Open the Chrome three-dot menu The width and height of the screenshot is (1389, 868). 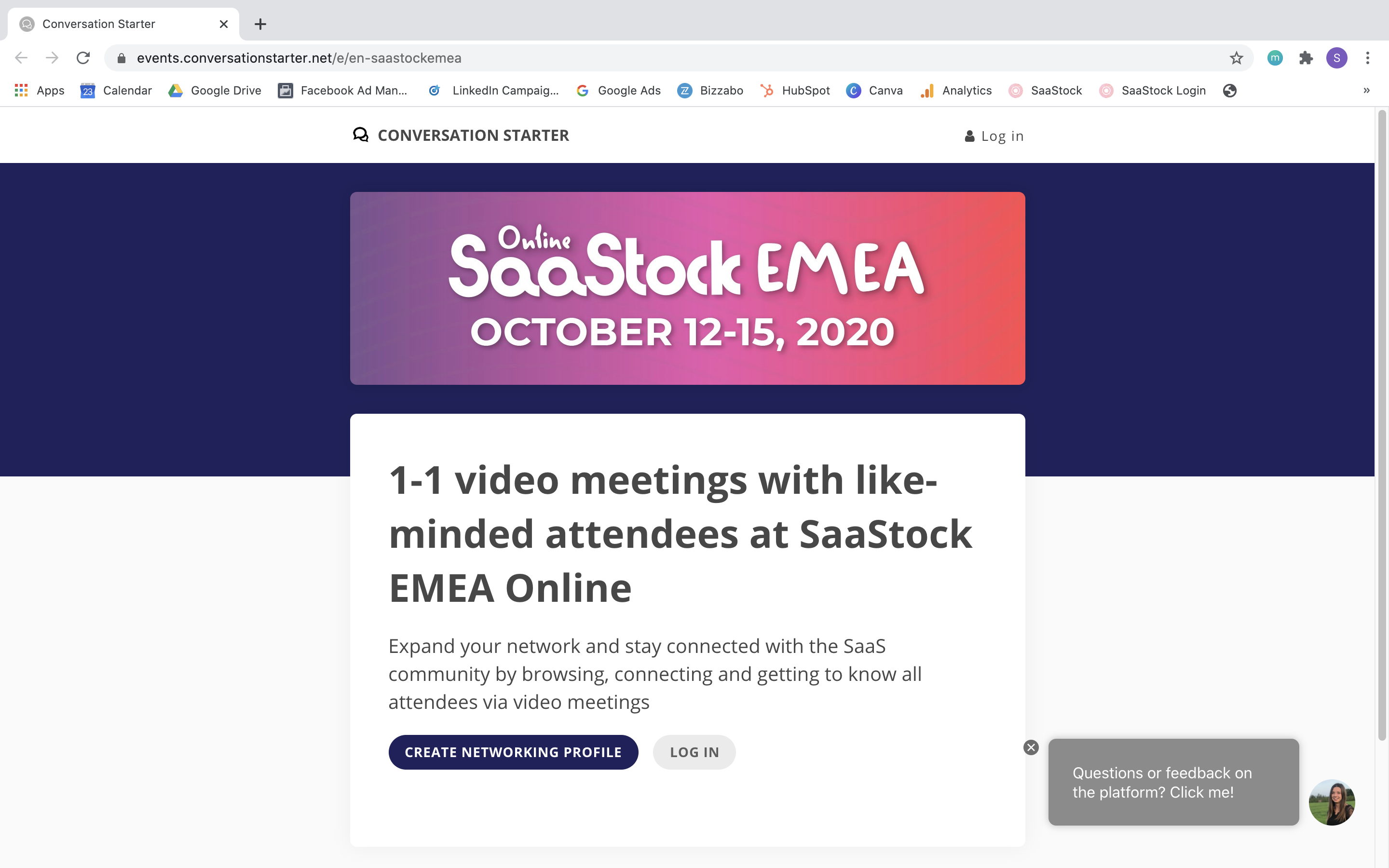1368,58
